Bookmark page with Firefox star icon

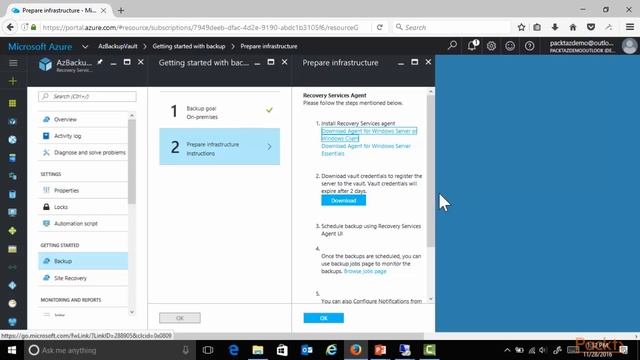[x=521, y=27]
